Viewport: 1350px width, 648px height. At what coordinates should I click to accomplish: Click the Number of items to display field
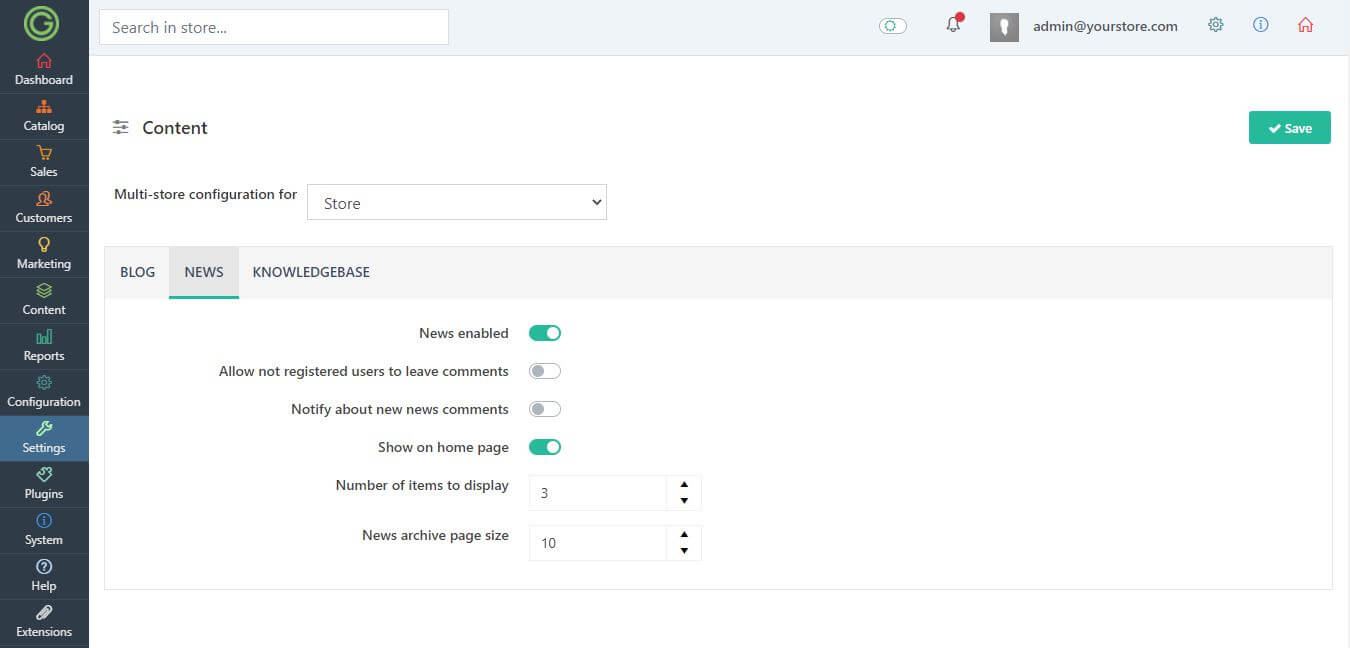coord(598,493)
